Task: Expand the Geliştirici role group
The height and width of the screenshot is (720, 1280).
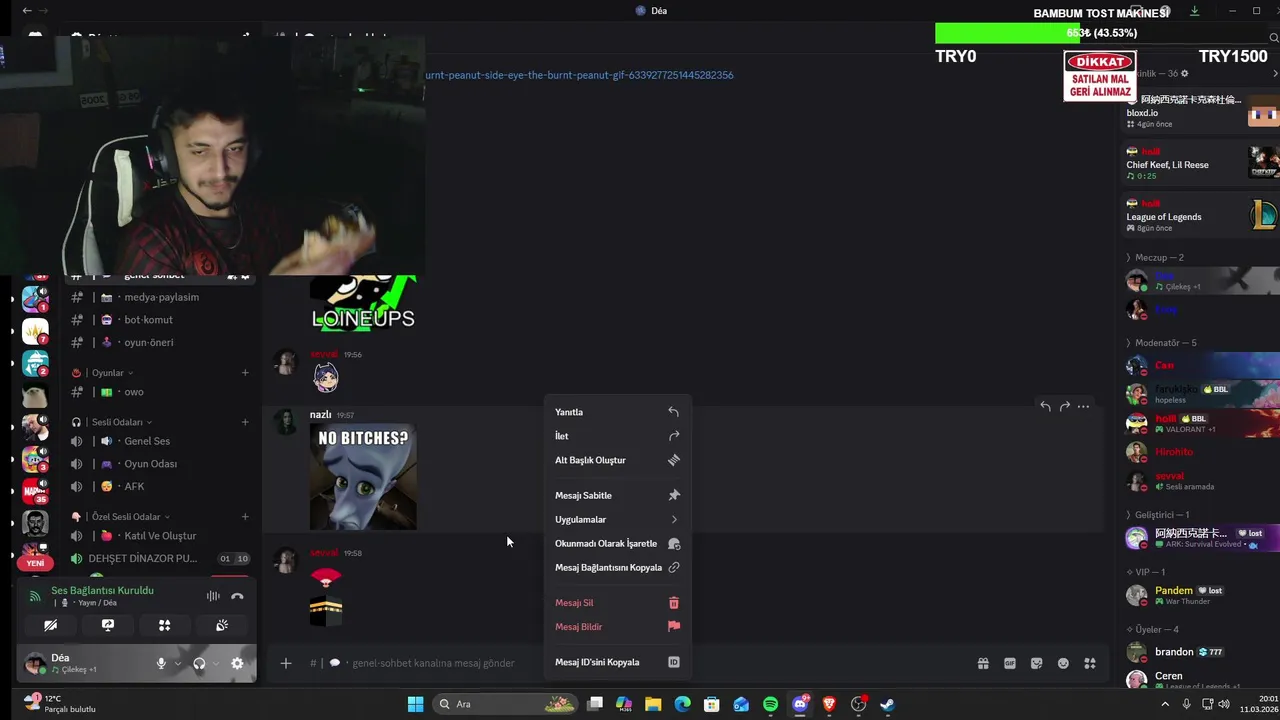Action: coord(1158,515)
